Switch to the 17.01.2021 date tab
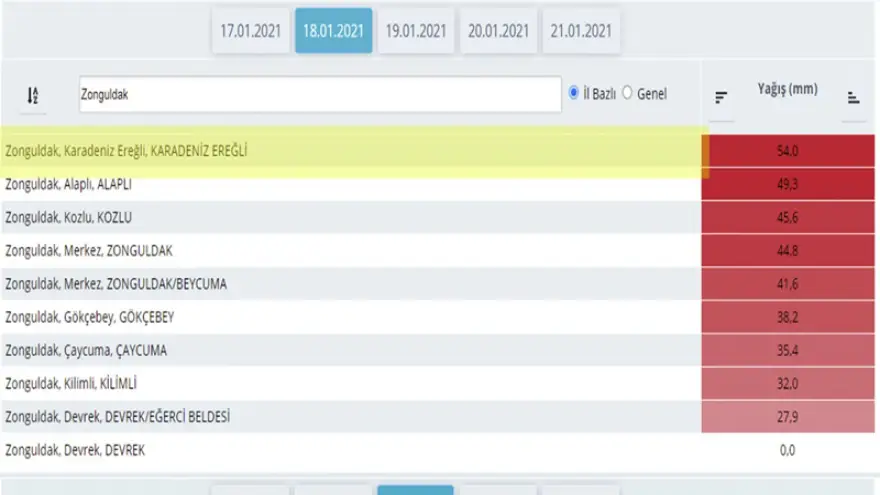880x495 pixels. tap(251, 31)
